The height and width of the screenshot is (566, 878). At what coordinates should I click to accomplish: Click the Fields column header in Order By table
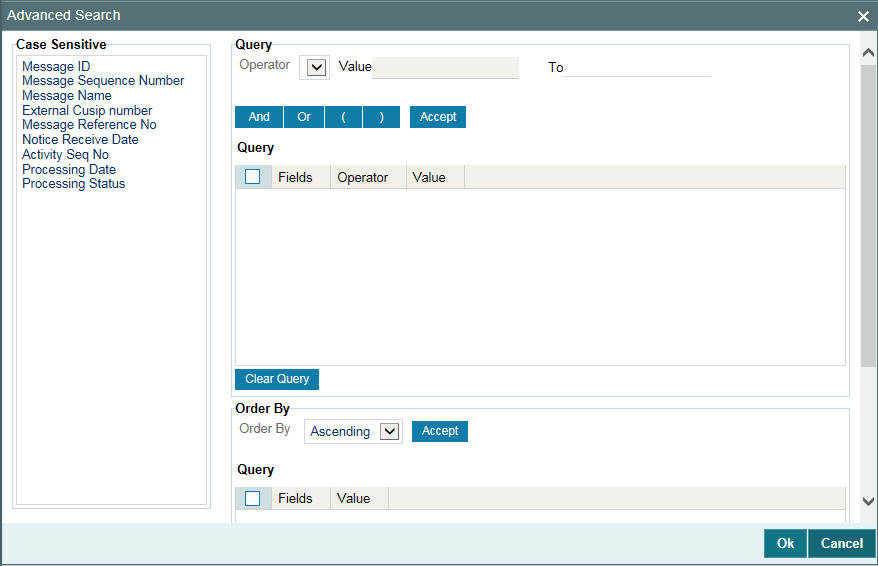[301, 498]
